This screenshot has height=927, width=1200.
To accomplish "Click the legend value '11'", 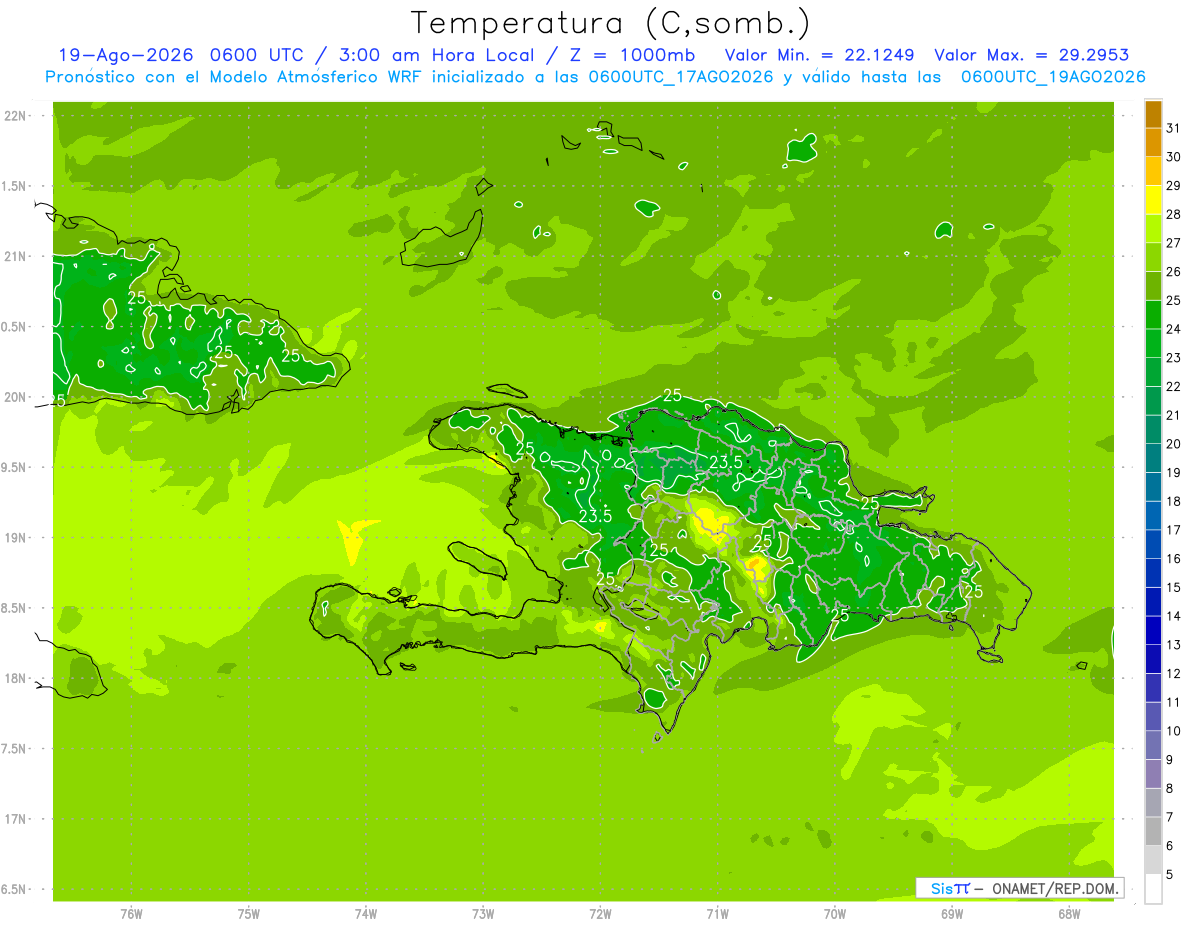I will [x=1174, y=702].
